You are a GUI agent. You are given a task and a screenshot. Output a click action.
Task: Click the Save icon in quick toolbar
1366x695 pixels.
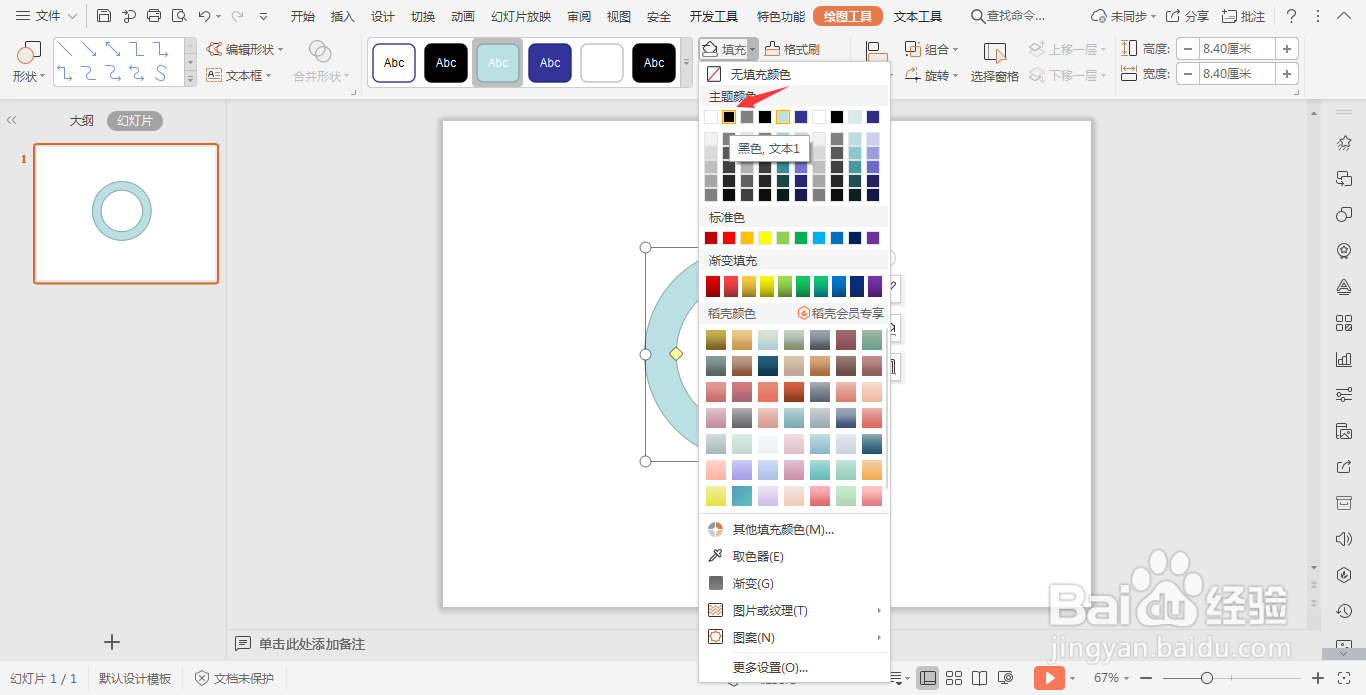[x=104, y=16]
